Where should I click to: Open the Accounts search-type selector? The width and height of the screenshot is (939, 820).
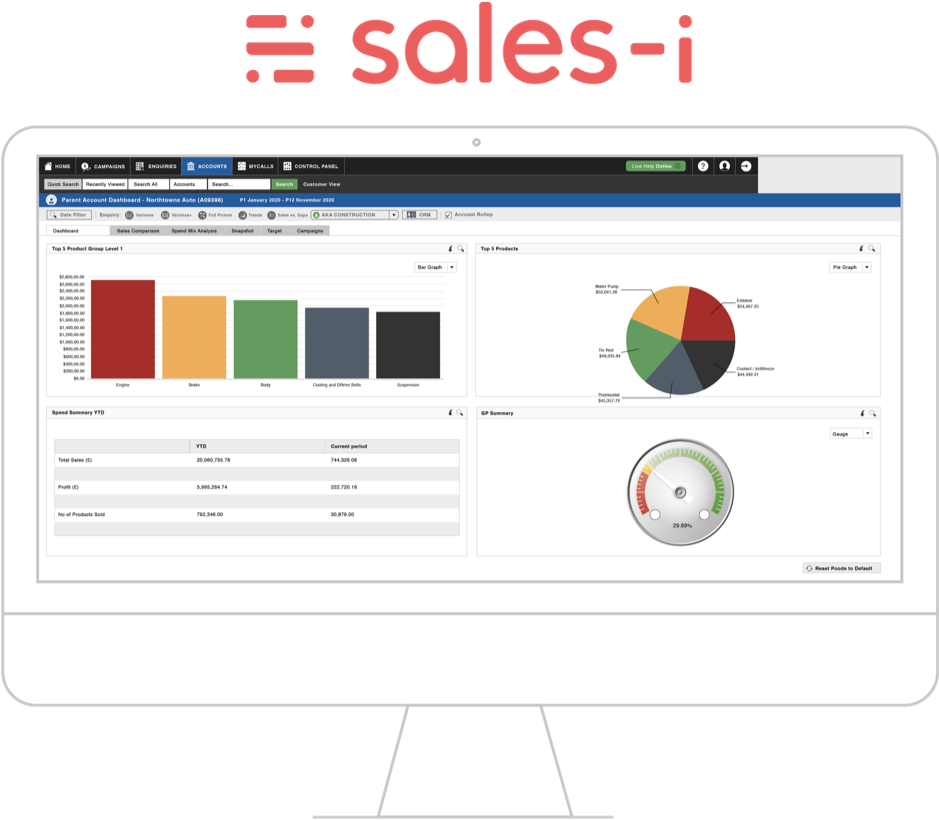coord(189,184)
